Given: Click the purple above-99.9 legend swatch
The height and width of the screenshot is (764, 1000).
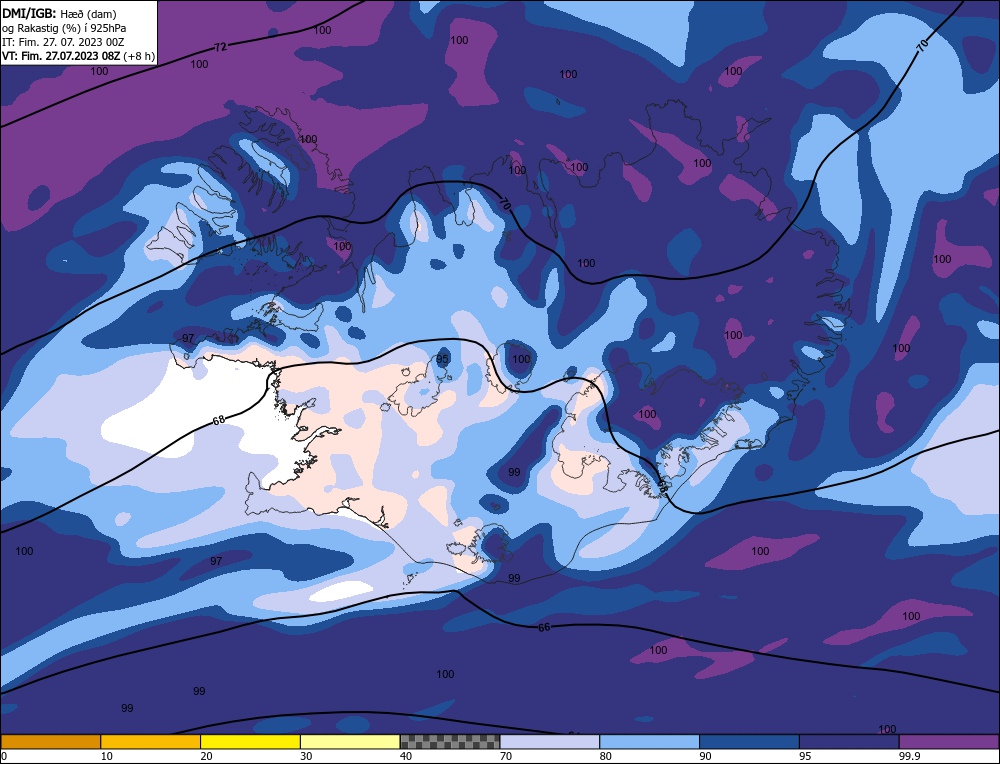Looking at the screenshot, I should click(x=949, y=742).
